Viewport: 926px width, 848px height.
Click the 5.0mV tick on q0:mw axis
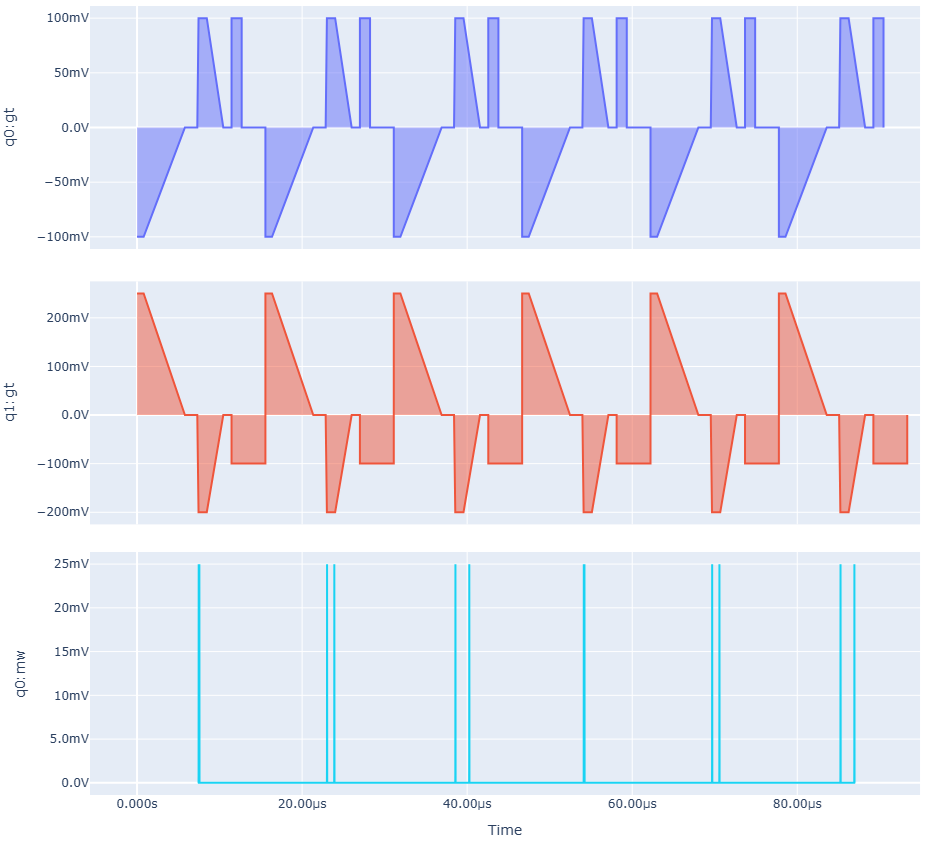click(x=59, y=739)
